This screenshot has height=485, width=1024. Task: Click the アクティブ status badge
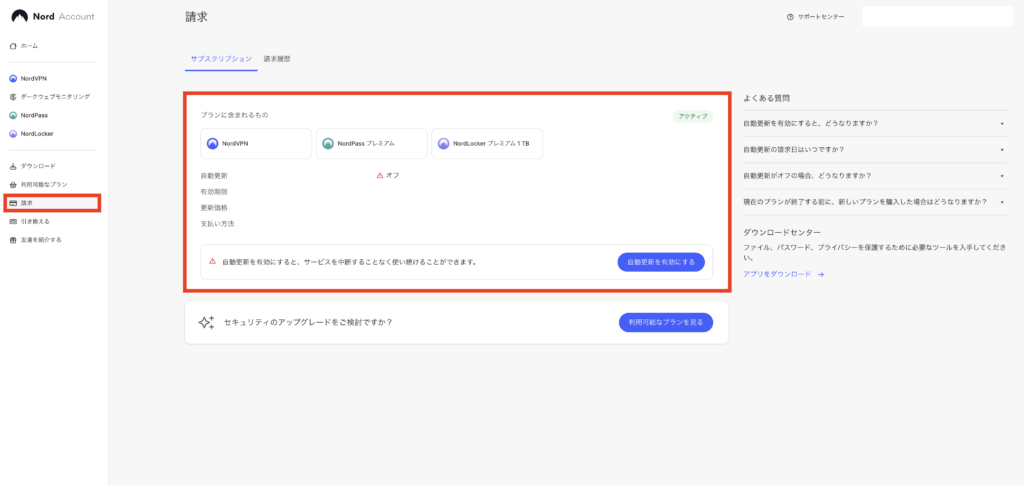click(x=693, y=117)
